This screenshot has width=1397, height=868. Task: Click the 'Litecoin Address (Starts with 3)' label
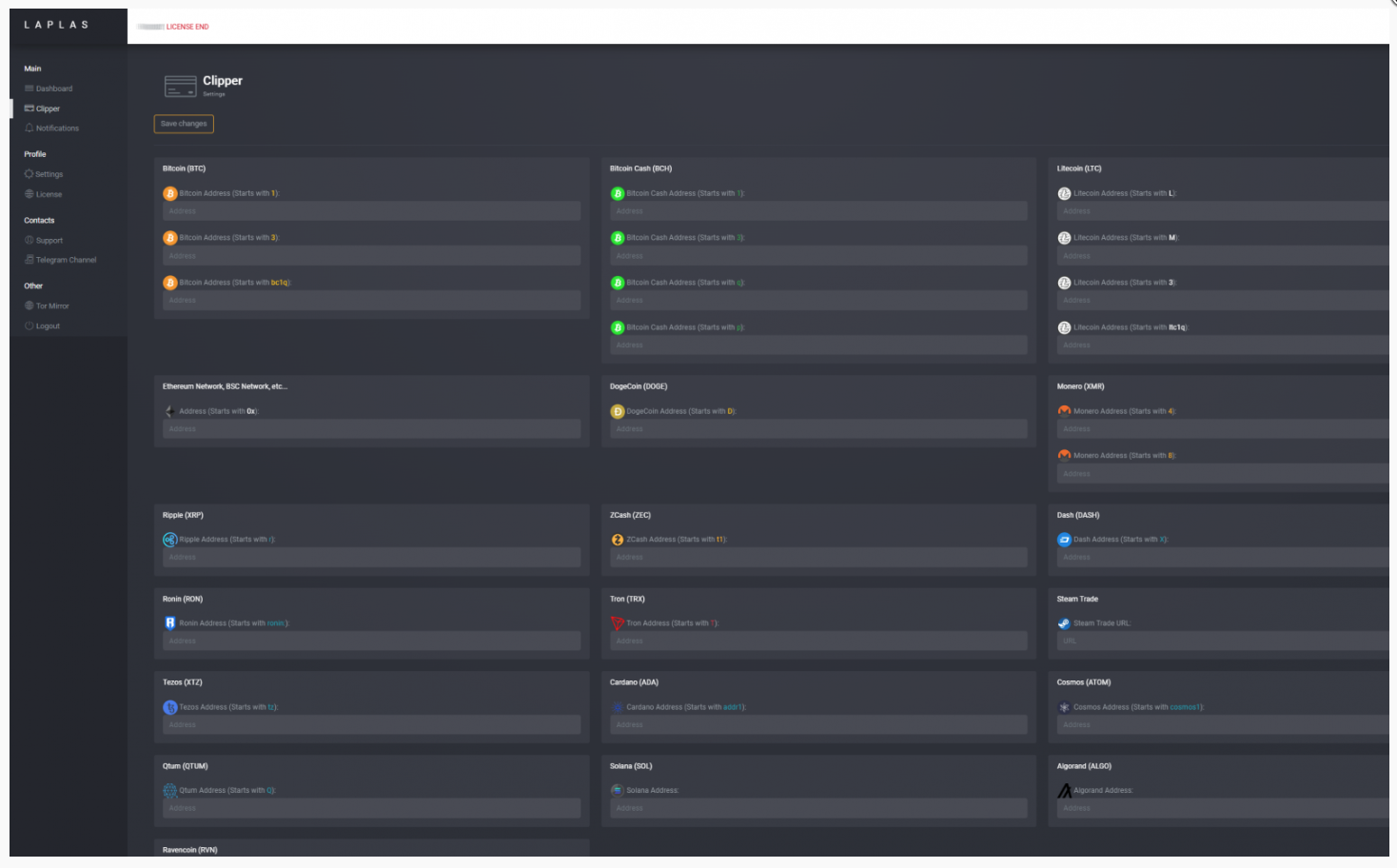[1125, 283]
